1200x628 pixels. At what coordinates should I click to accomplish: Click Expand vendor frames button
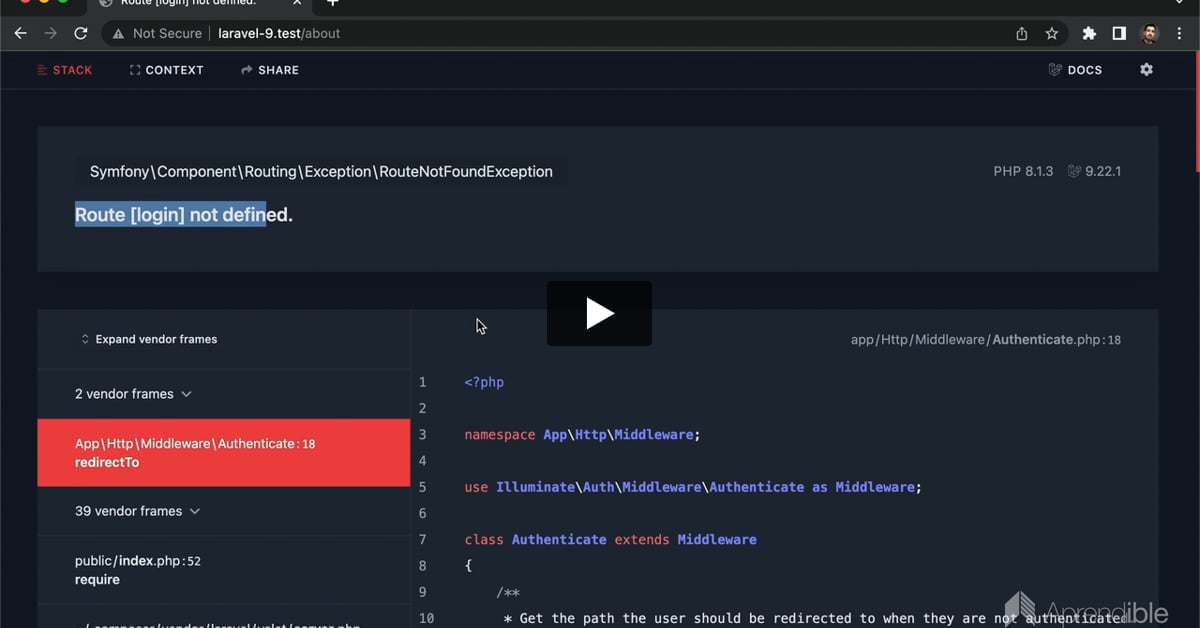click(x=148, y=339)
